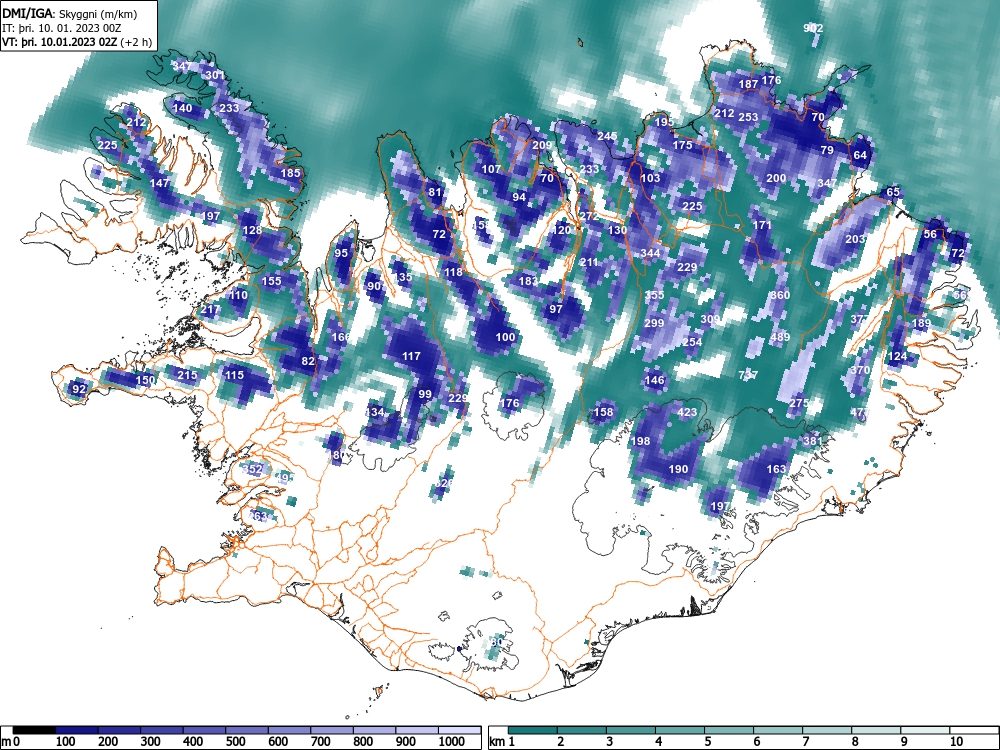Click visibility value 82 on the map
Screen dimensions: 1000x750
308,361
